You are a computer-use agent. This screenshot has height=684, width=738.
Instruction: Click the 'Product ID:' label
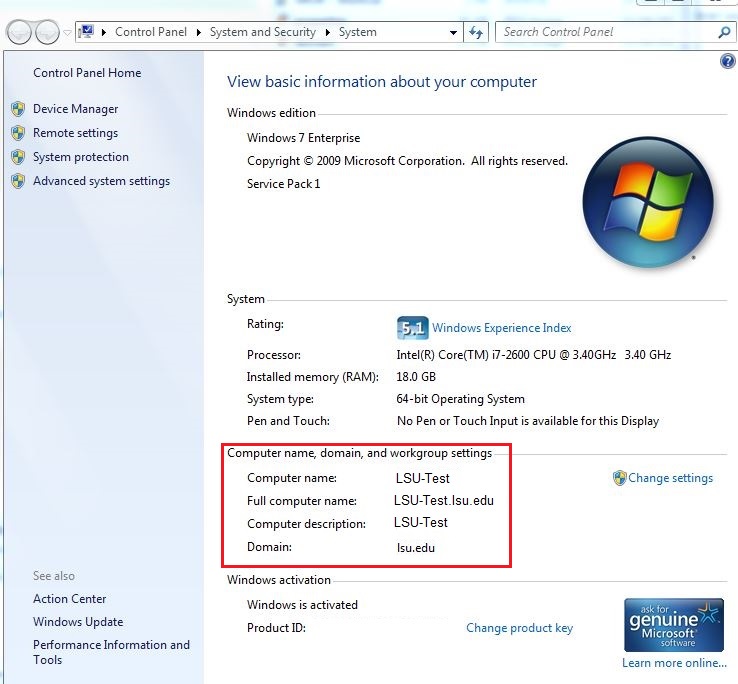[x=276, y=628]
